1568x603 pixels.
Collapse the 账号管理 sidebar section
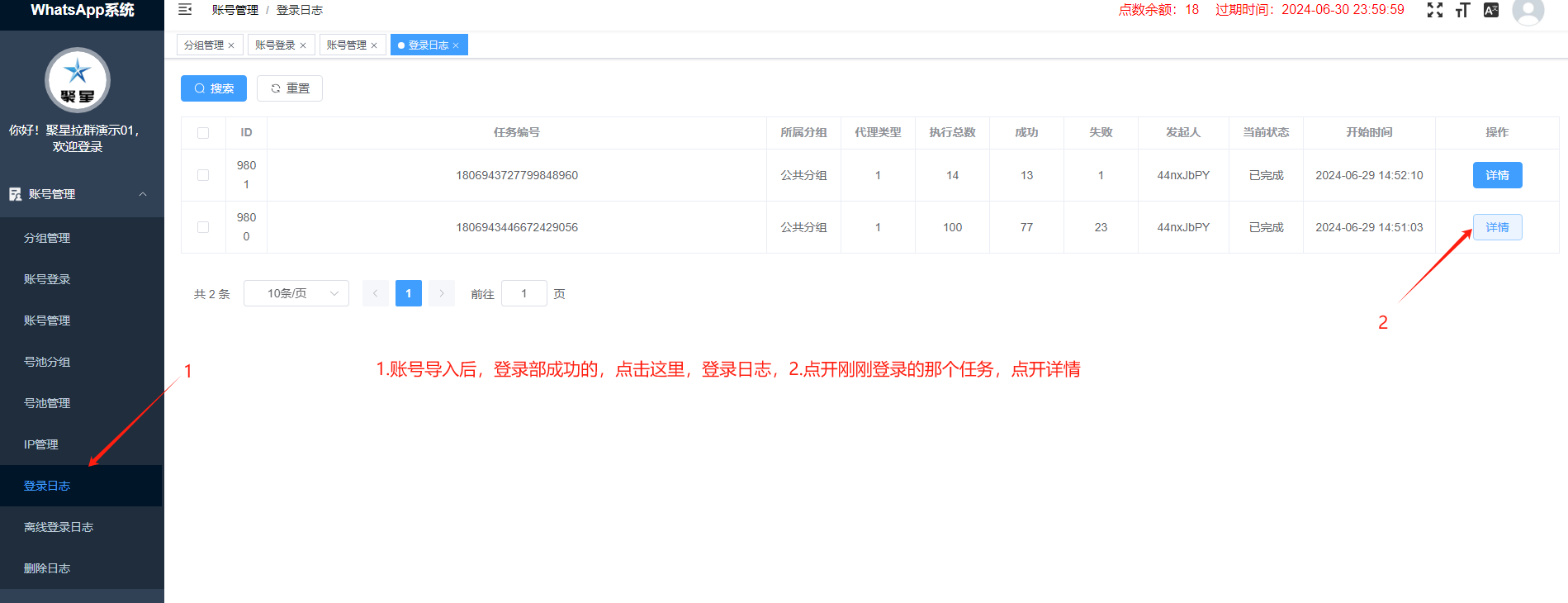(143, 194)
